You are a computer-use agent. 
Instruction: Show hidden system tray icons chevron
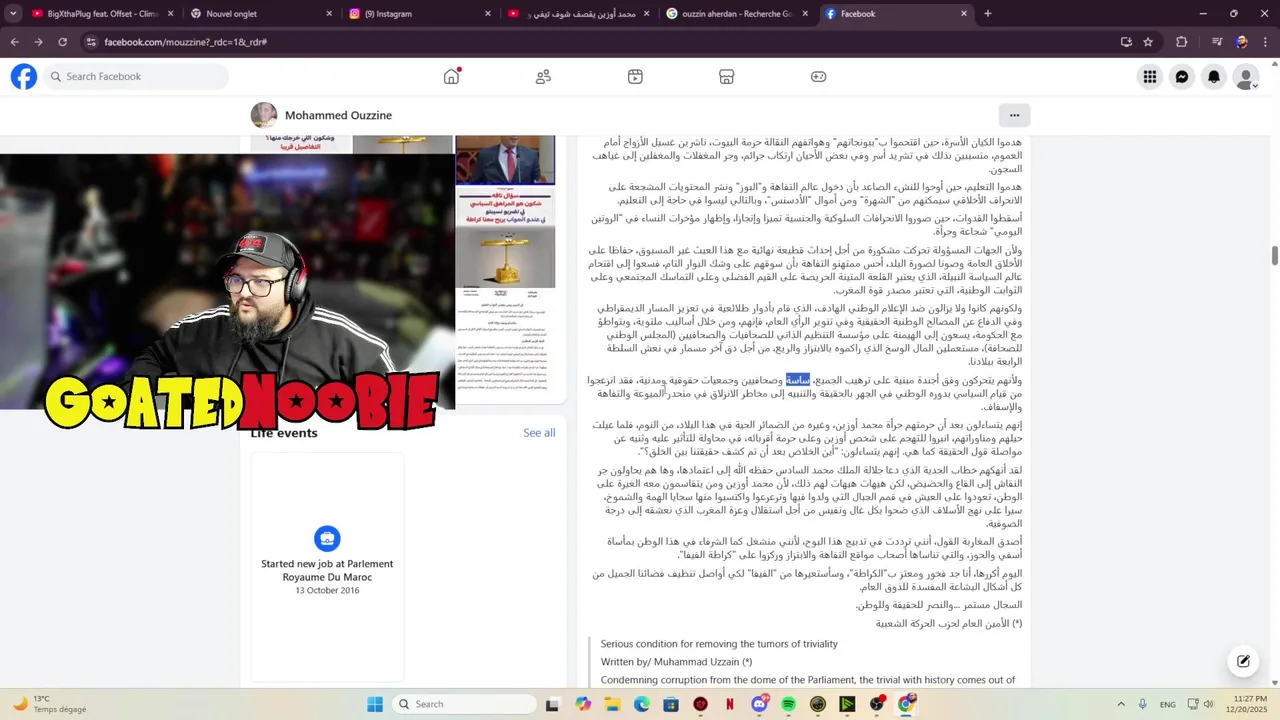(x=1121, y=704)
